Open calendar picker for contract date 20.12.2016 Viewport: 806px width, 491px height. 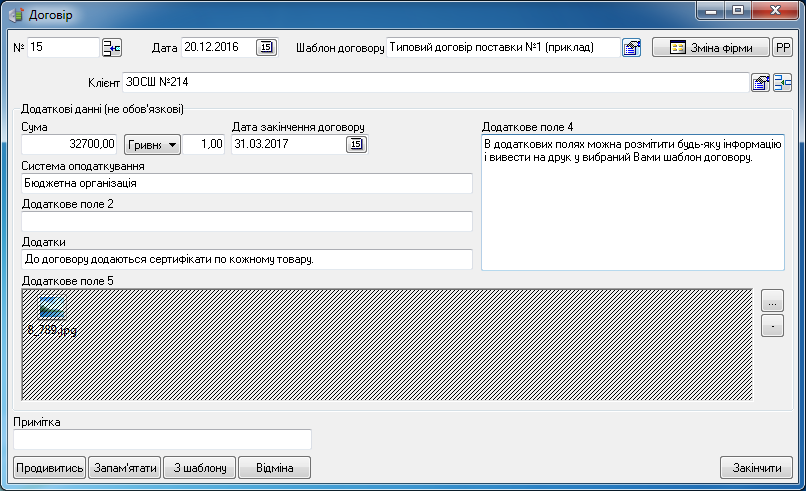tap(266, 47)
